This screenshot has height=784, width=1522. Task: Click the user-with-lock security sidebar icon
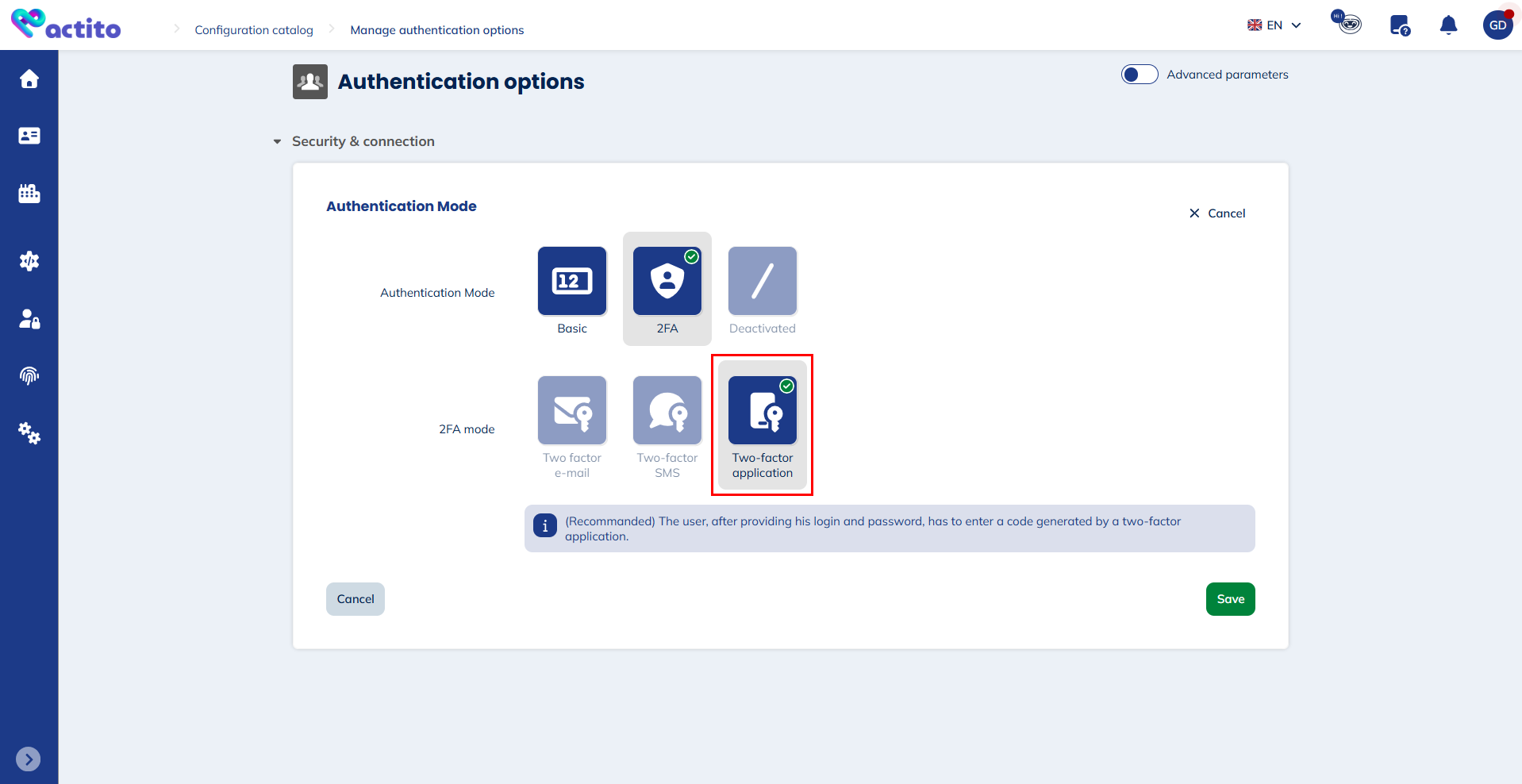[29, 319]
